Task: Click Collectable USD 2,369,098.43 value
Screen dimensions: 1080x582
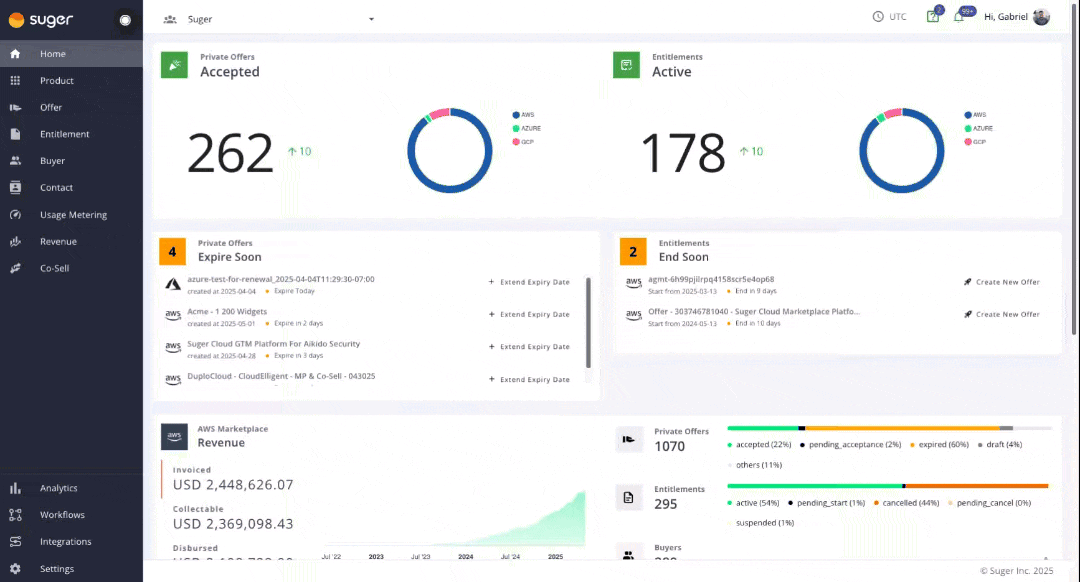Action: [233, 524]
